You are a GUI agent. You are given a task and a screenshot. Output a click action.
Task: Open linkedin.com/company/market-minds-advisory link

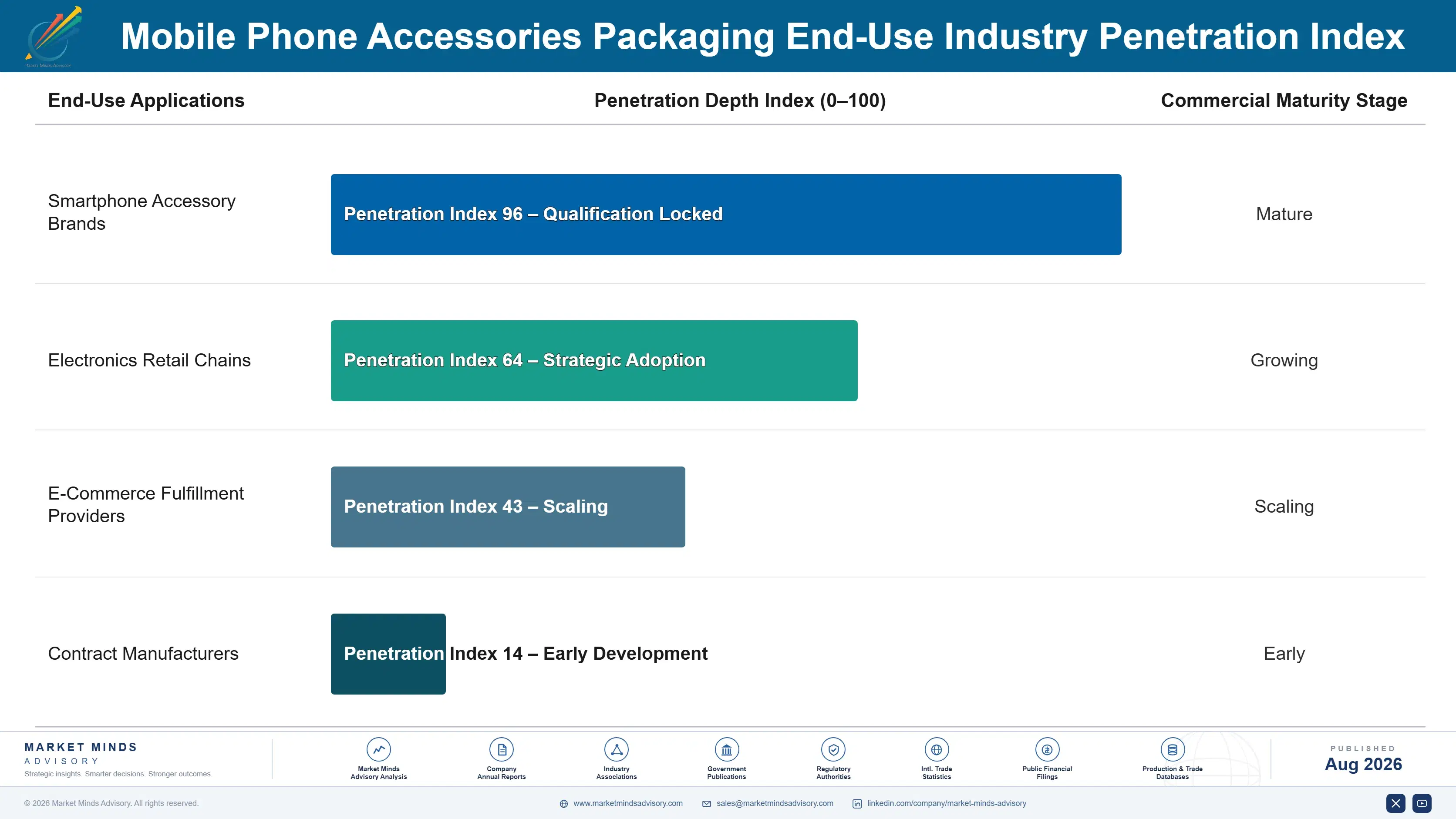947,803
